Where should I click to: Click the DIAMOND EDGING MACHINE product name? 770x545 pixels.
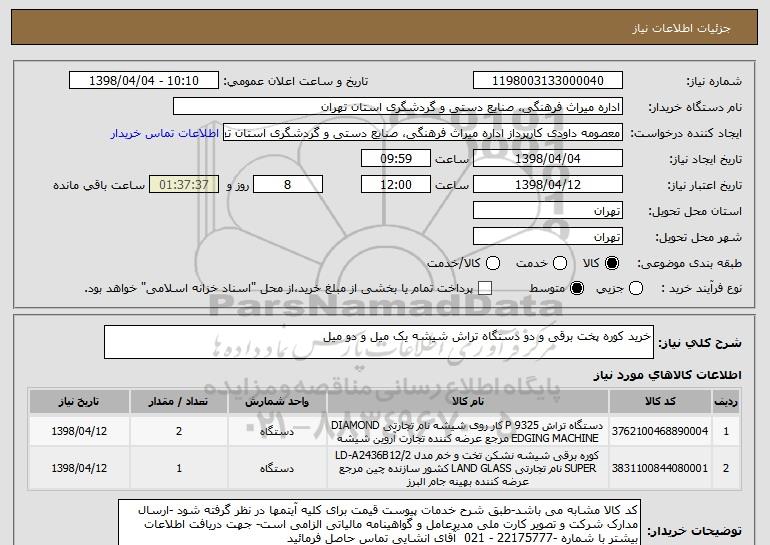(x=467, y=432)
